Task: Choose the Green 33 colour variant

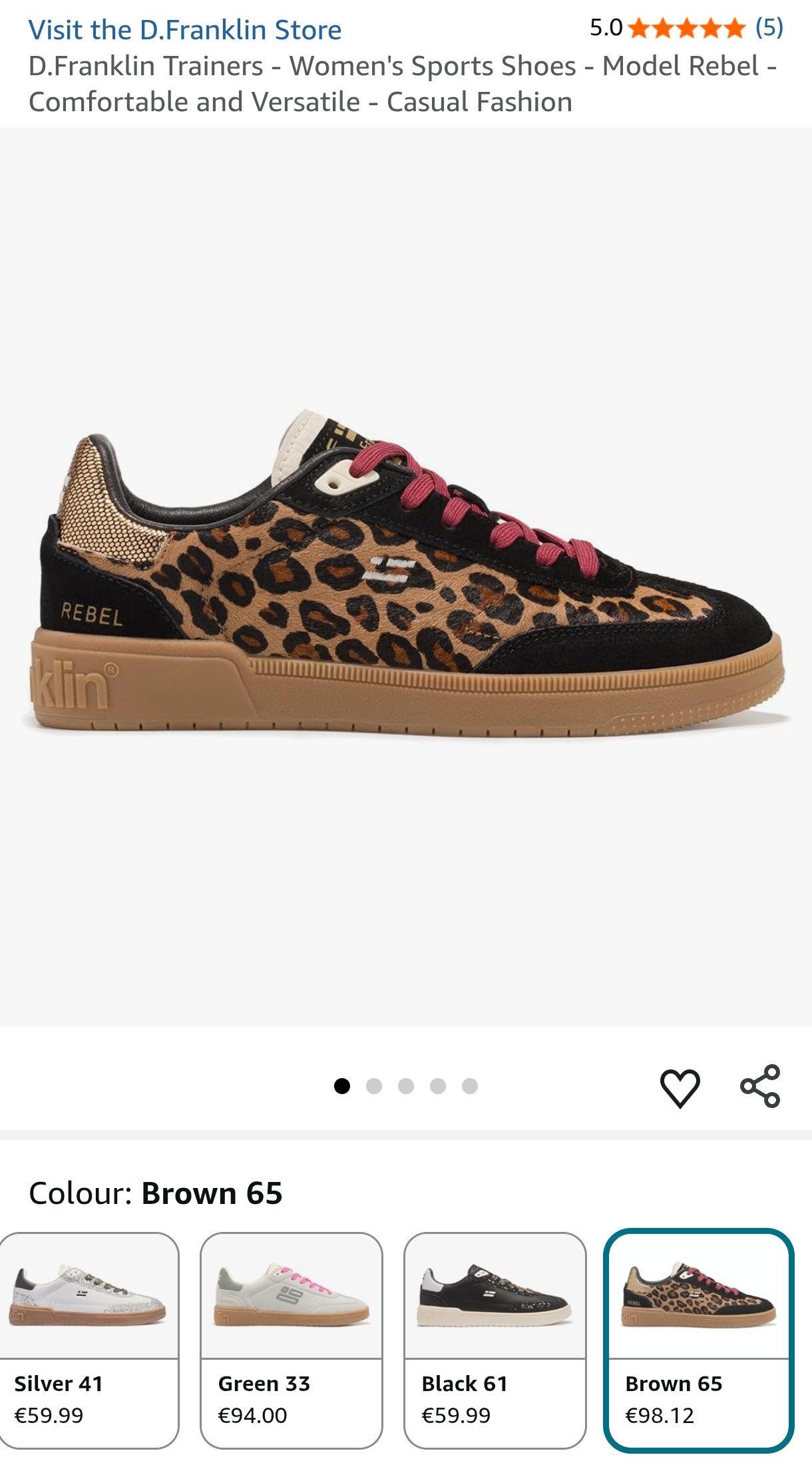Action: coord(292,1340)
